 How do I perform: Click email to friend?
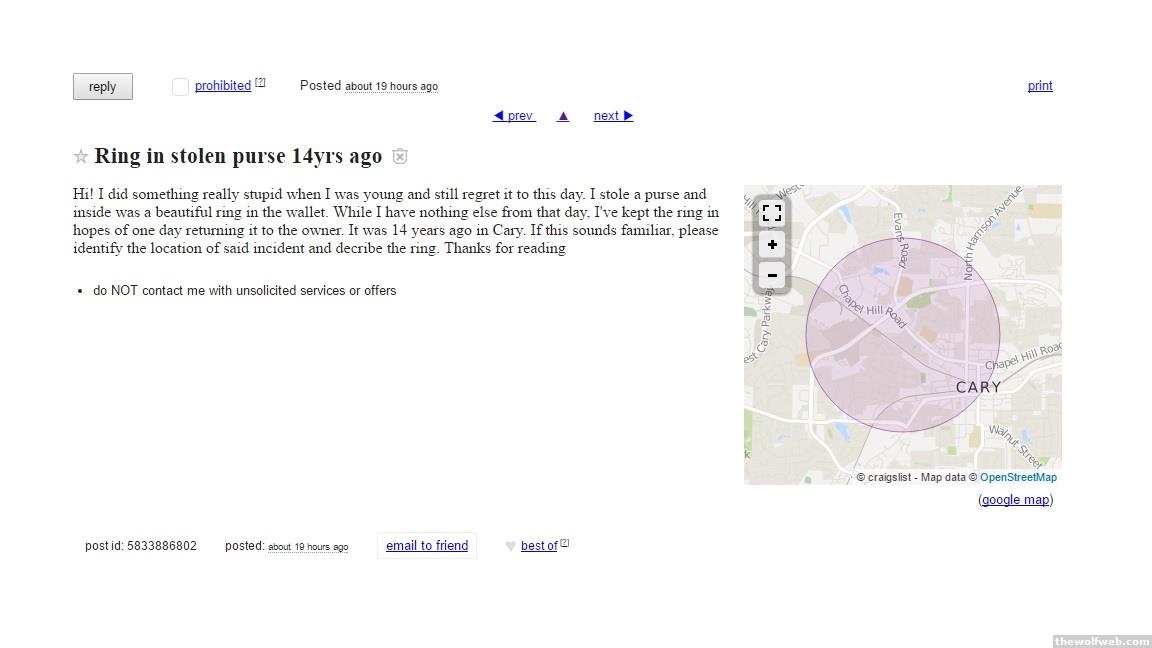click(x=427, y=546)
